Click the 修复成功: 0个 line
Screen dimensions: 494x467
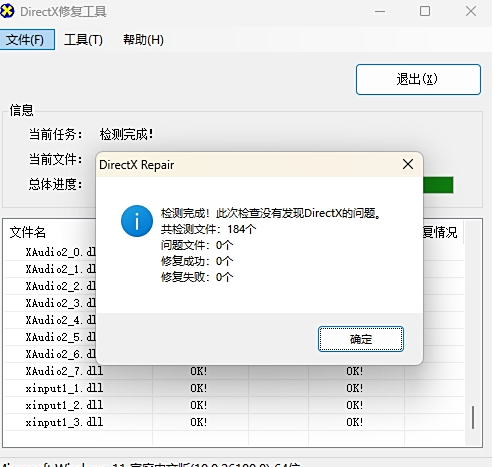pyautogui.click(x=197, y=261)
